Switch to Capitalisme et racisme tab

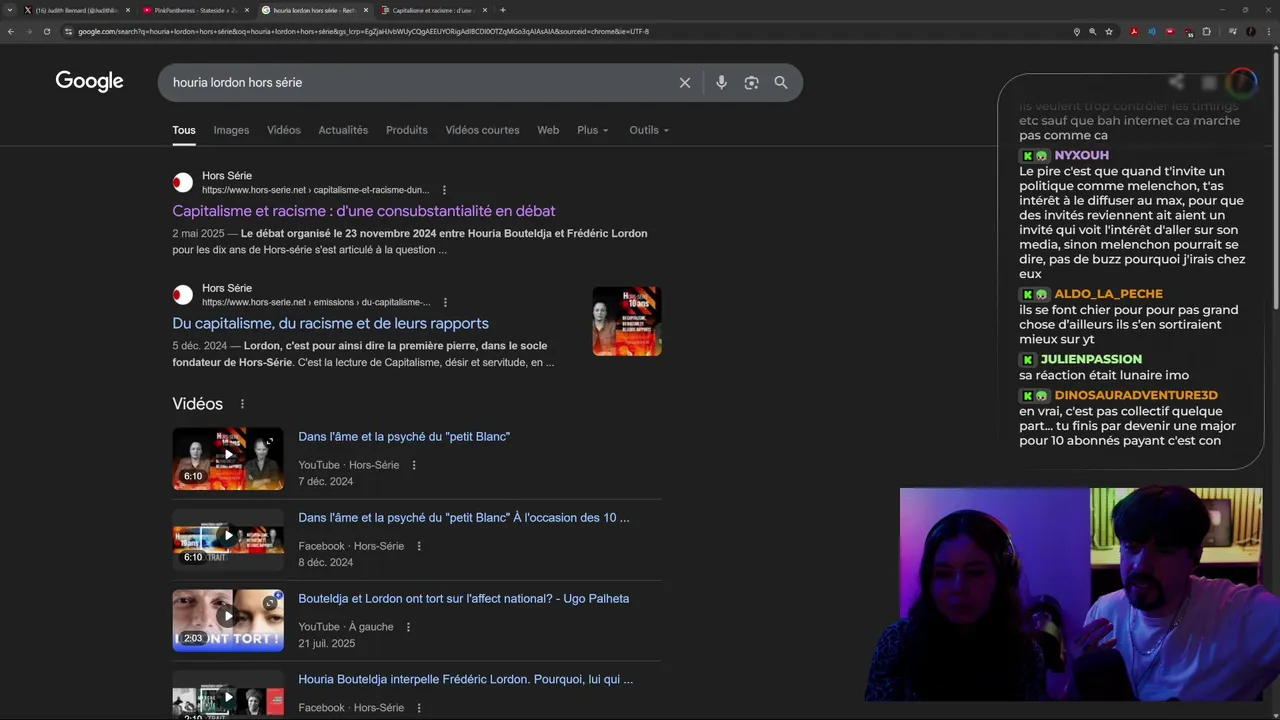point(434,10)
